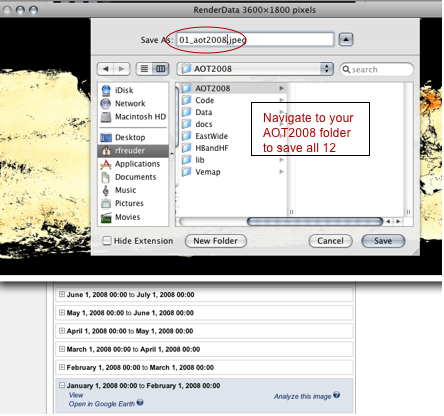Image resolution: width=444 pixels, height=416 pixels.
Task: Click the search field in the dialog
Action: point(377,69)
